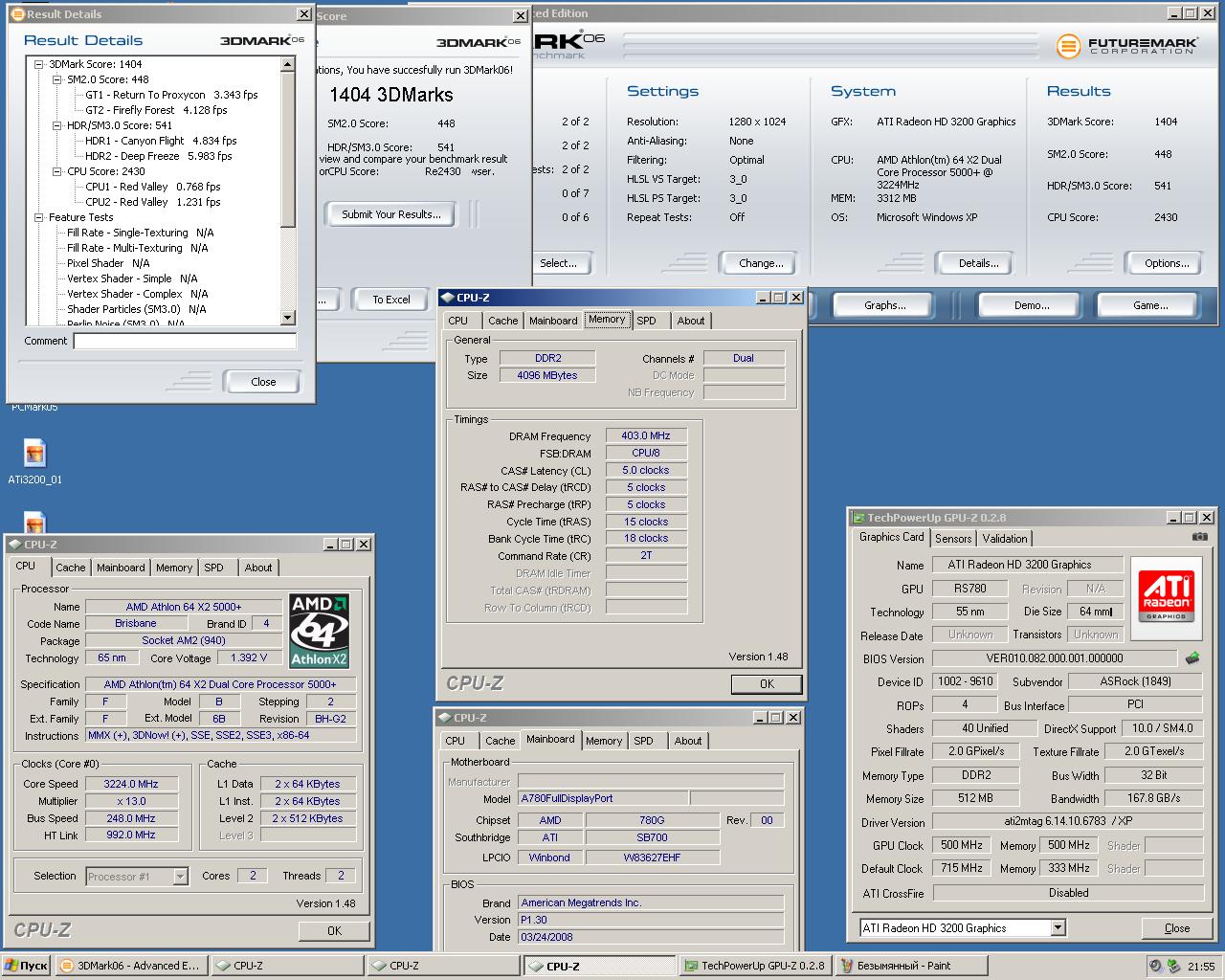Click the AMD Athlon X2 logo
Viewport: 1225px width, 980px height.
320,631
